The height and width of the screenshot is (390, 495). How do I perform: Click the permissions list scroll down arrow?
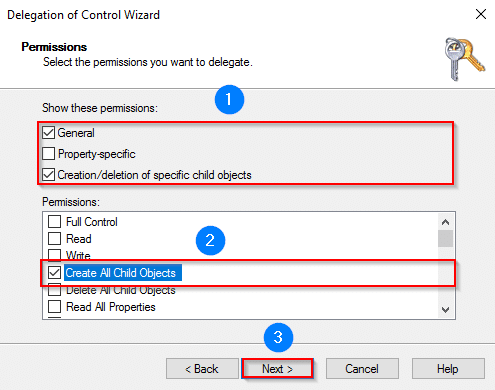tap(445, 310)
